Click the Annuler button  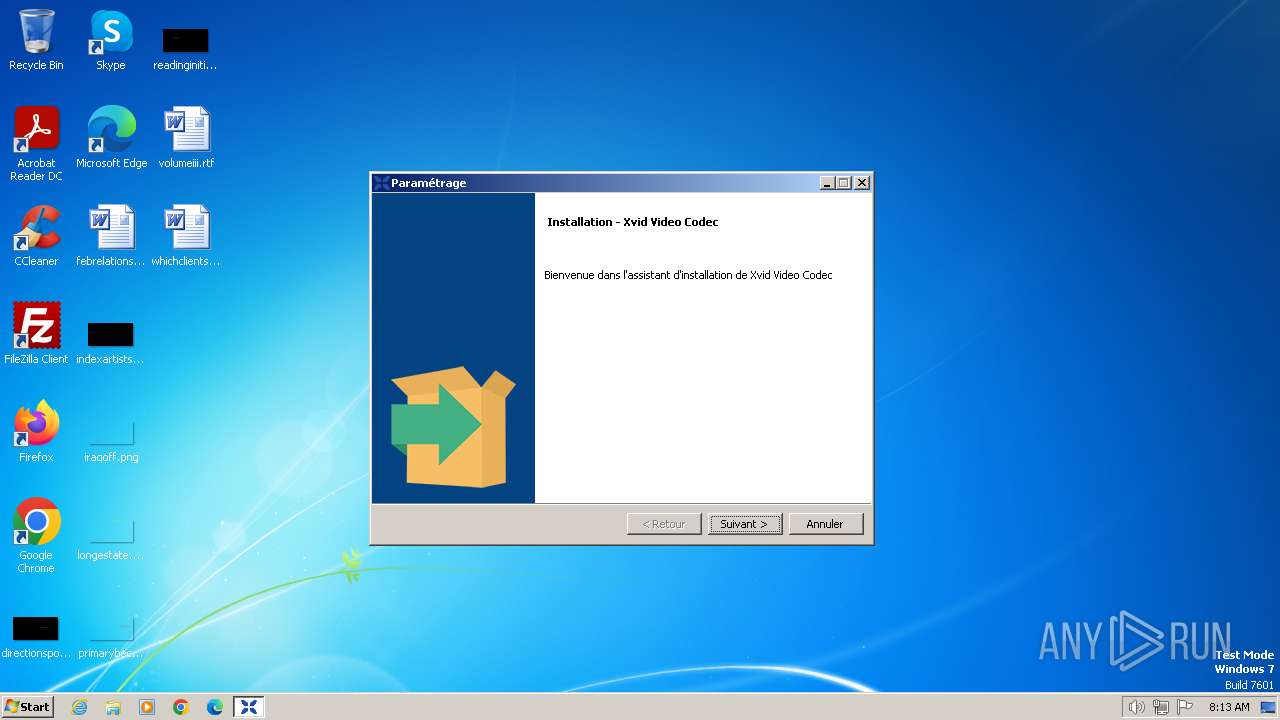click(826, 524)
